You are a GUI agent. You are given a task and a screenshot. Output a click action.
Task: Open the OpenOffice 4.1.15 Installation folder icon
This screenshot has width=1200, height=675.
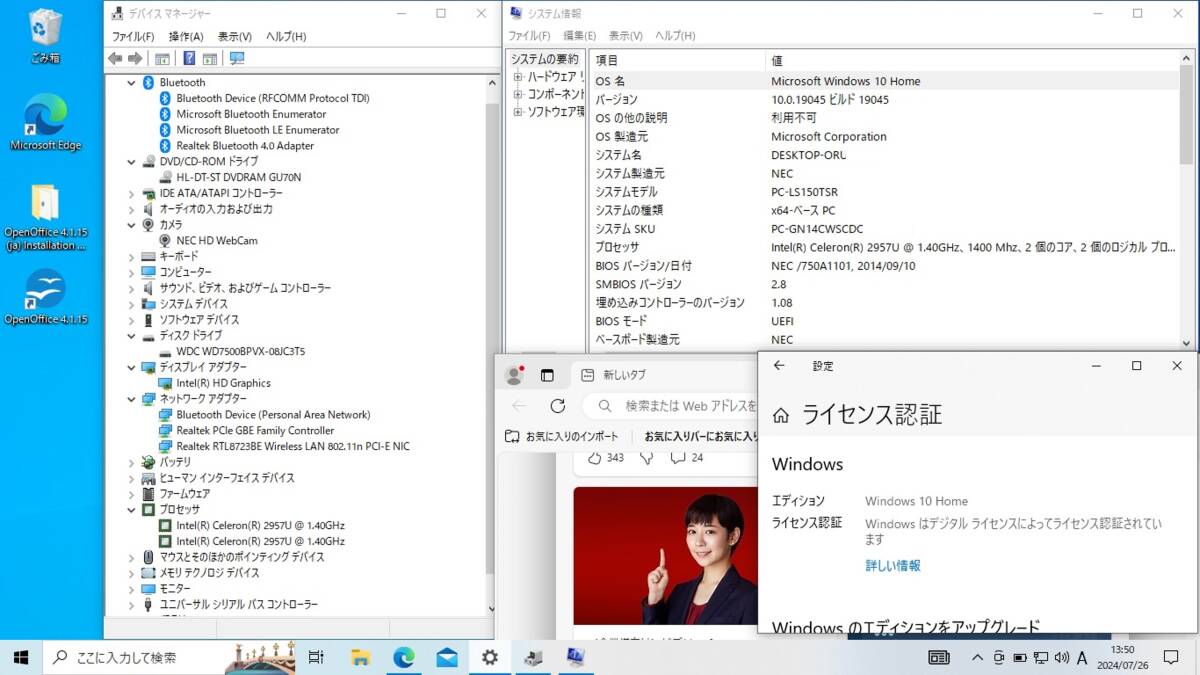44,217
